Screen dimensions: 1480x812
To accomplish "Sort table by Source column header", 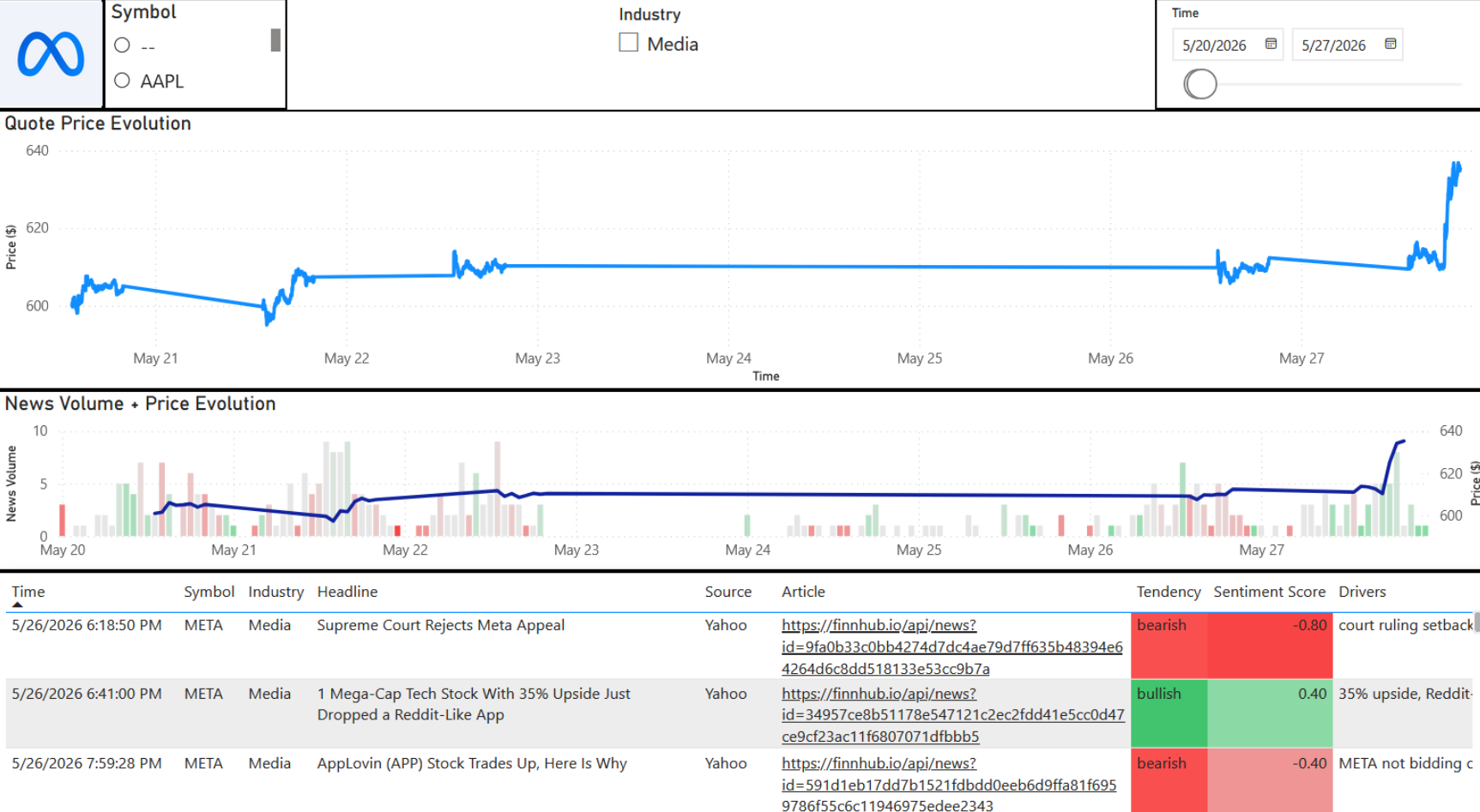I will (x=728, y=592).
